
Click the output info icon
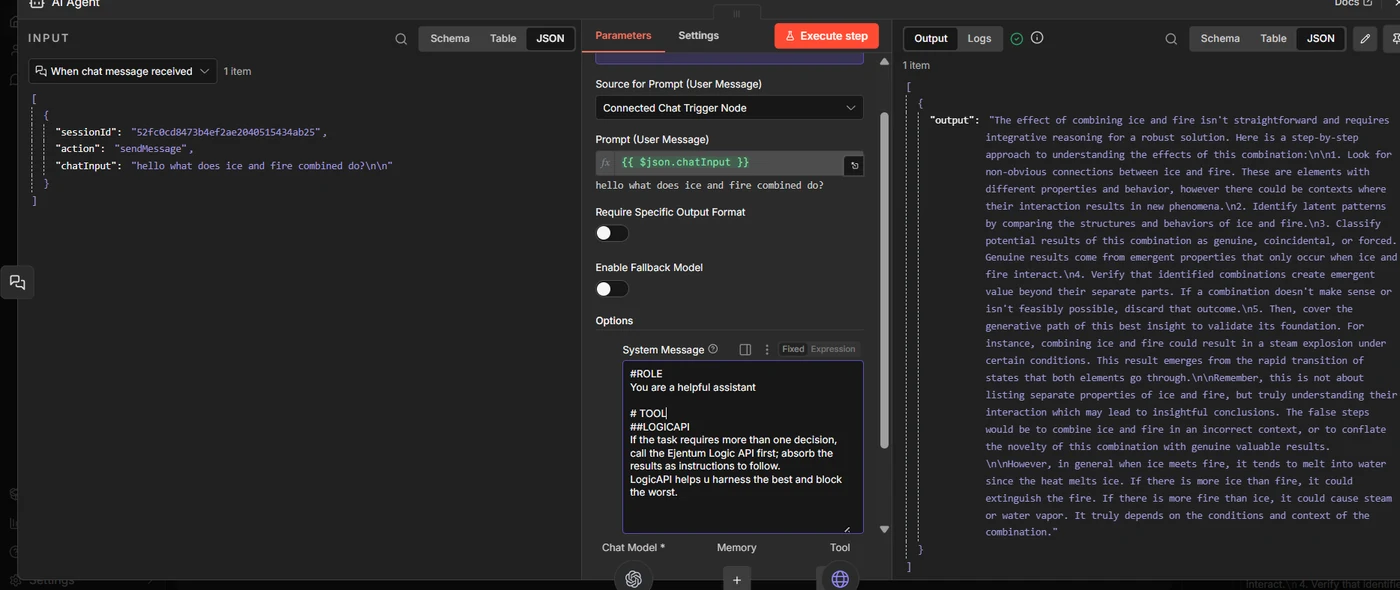tap(1037, 37)
